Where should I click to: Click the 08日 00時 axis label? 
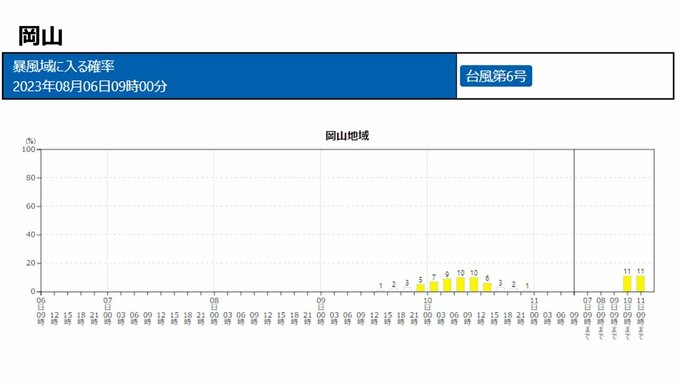[x=214, y=311]
